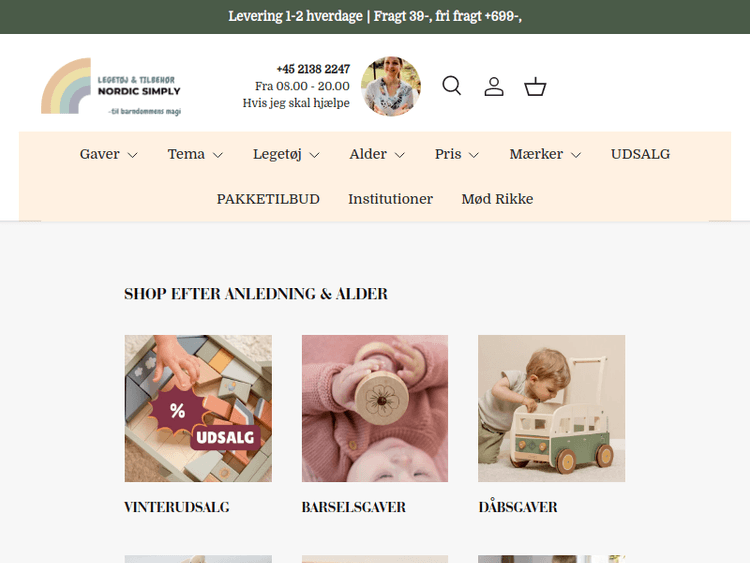Click Rikke's round profile photo
This screenshot has height=563, width=750.
391,87
